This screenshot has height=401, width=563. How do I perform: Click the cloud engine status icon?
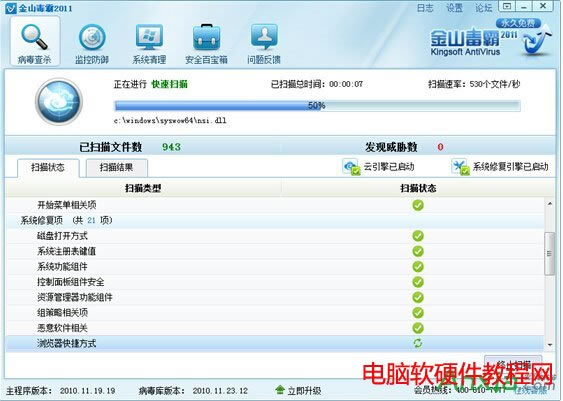coord(351,167)
